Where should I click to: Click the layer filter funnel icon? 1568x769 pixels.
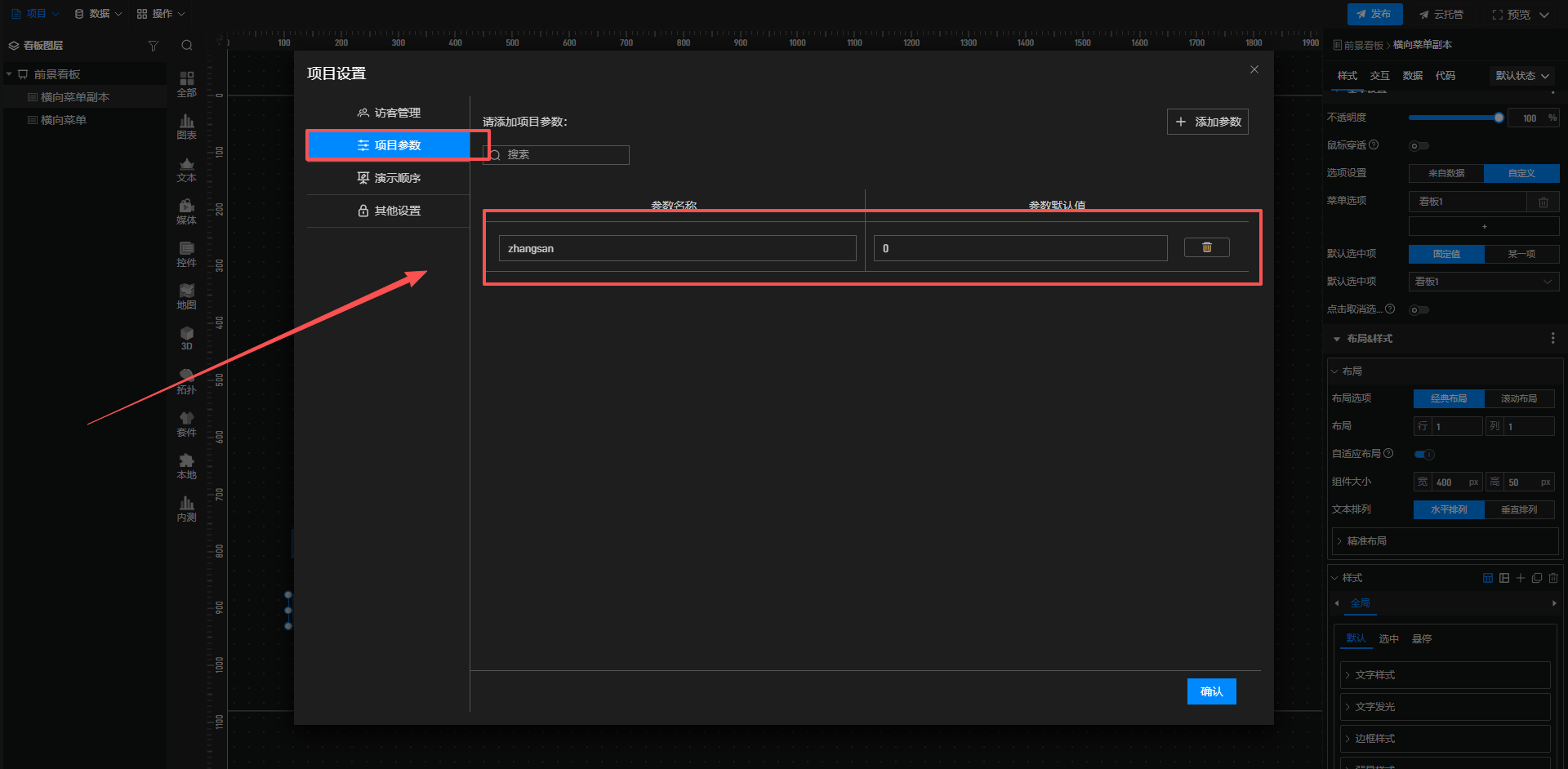[153, 46]
